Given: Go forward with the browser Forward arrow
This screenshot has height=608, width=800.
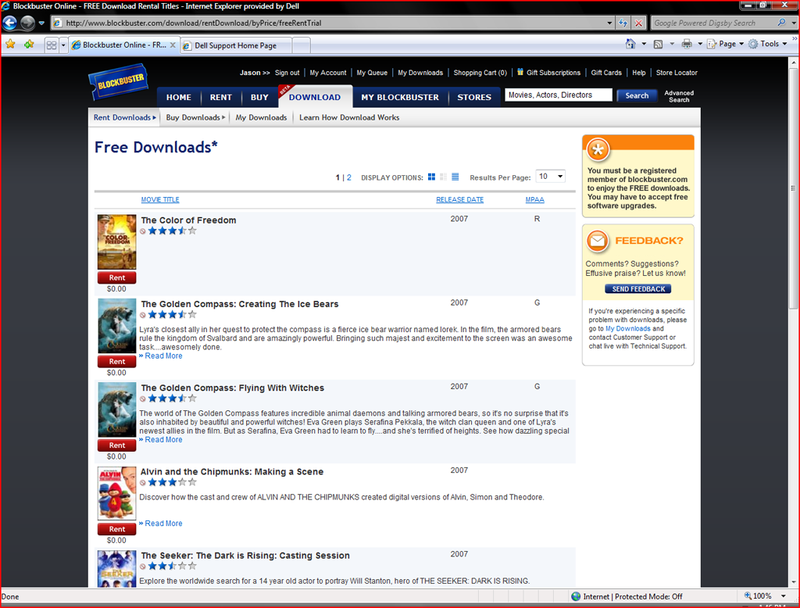Looking at the screenshot, I should click(28, 23).
